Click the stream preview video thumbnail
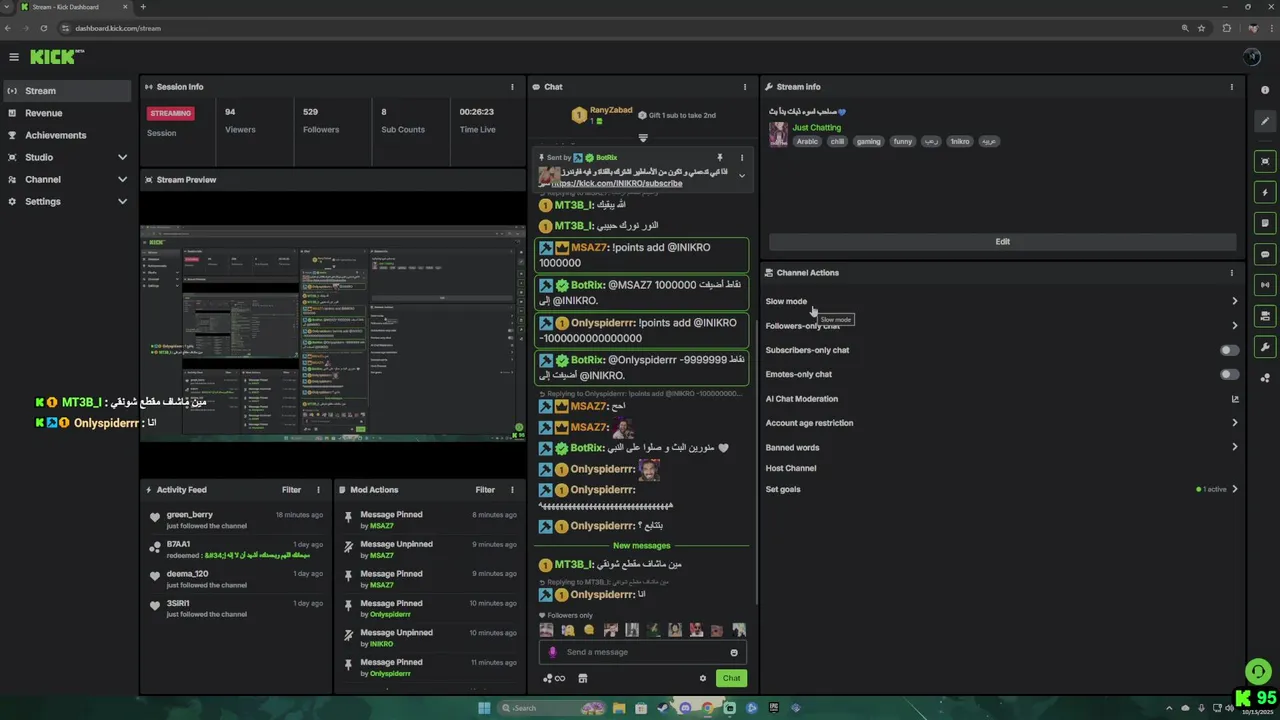 click(x=332, y=333)
